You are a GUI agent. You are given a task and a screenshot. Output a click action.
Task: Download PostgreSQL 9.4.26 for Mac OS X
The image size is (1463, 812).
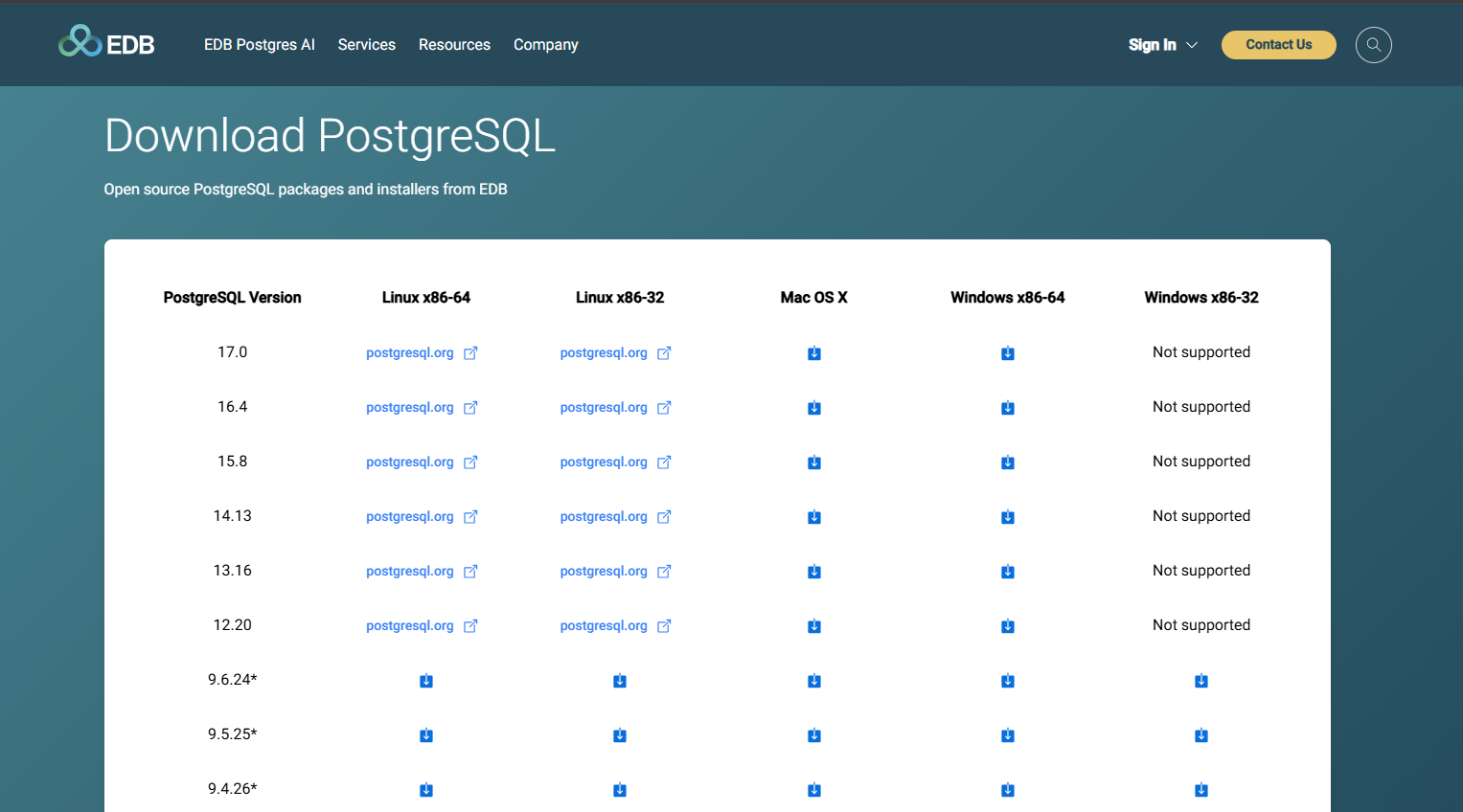coord(814,790)
